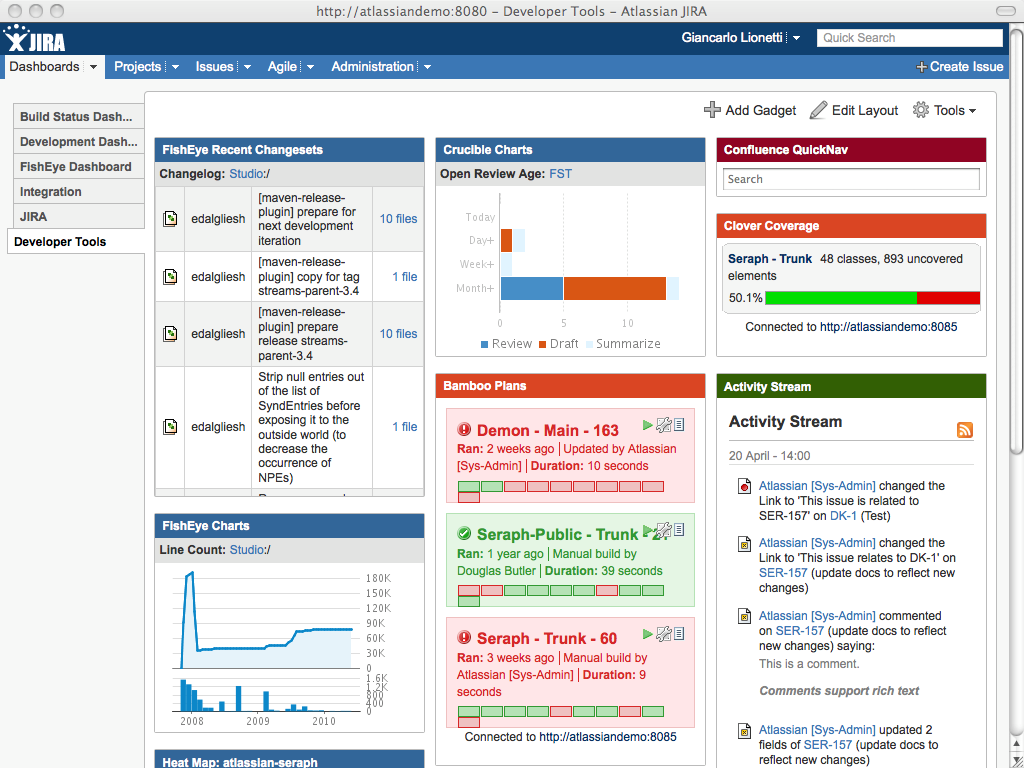The image size is (1024, 768).
Task: Open the FST link in Crucible Charts
Action: [560, 174]
